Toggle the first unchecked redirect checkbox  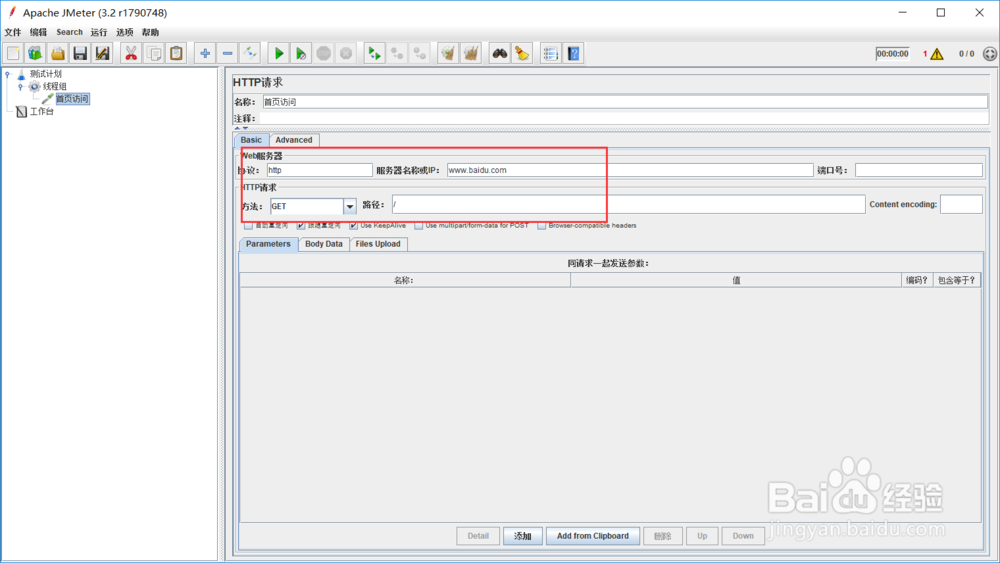point(248,226)
